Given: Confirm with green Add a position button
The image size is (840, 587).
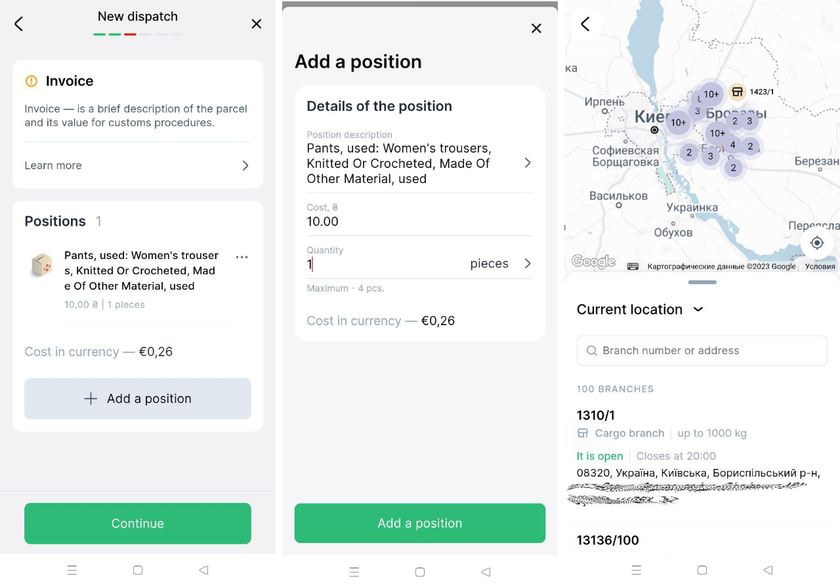Looking at the screenshot, I should (x=419, y=523).
